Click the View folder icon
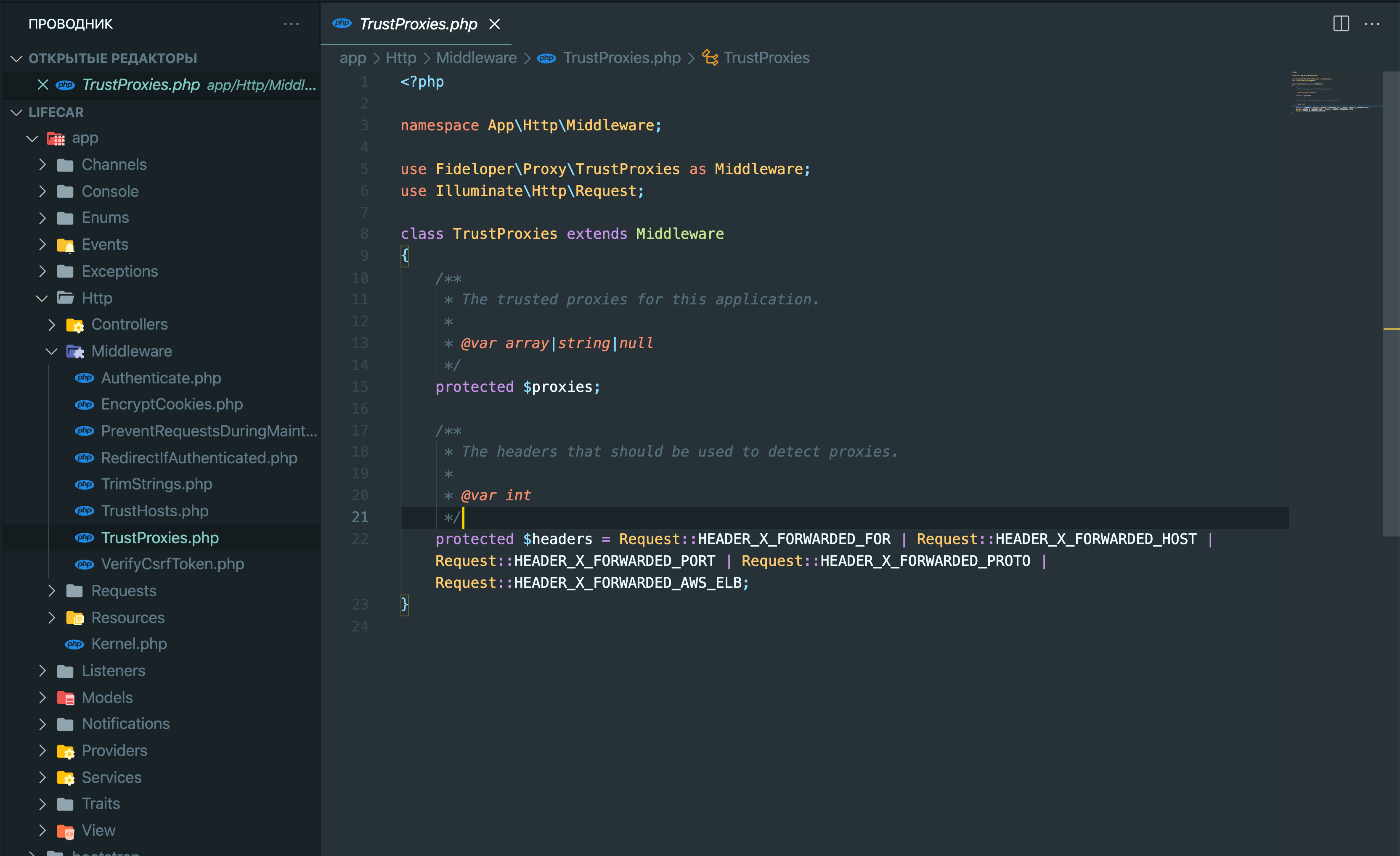1400x856 pixels. coord(65,831)
